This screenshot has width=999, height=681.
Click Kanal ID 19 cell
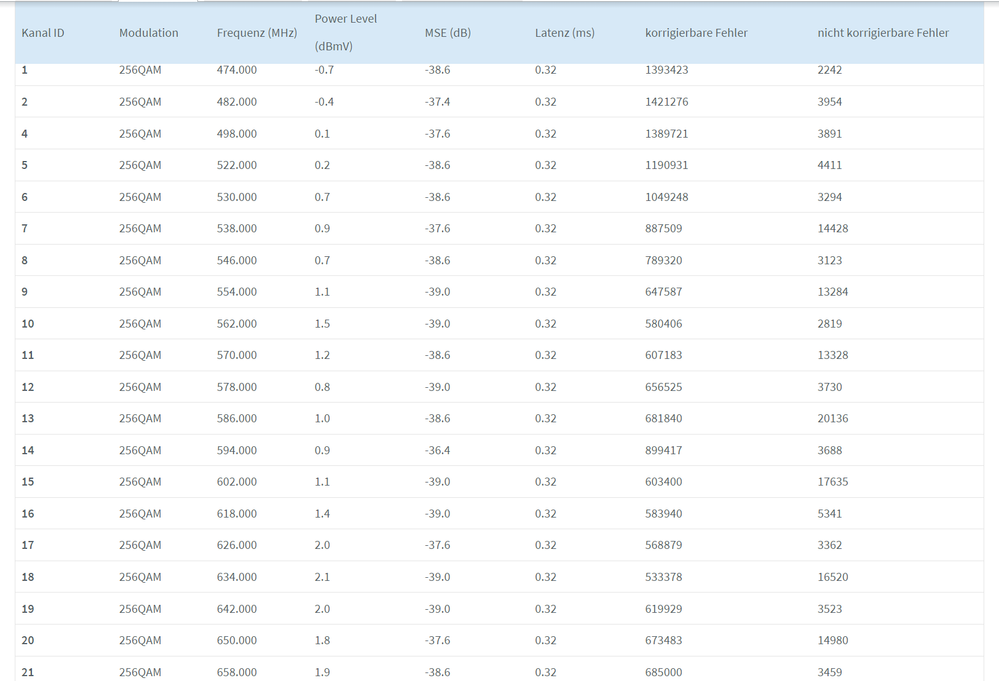pyautogui.click(x=28, y=608)
